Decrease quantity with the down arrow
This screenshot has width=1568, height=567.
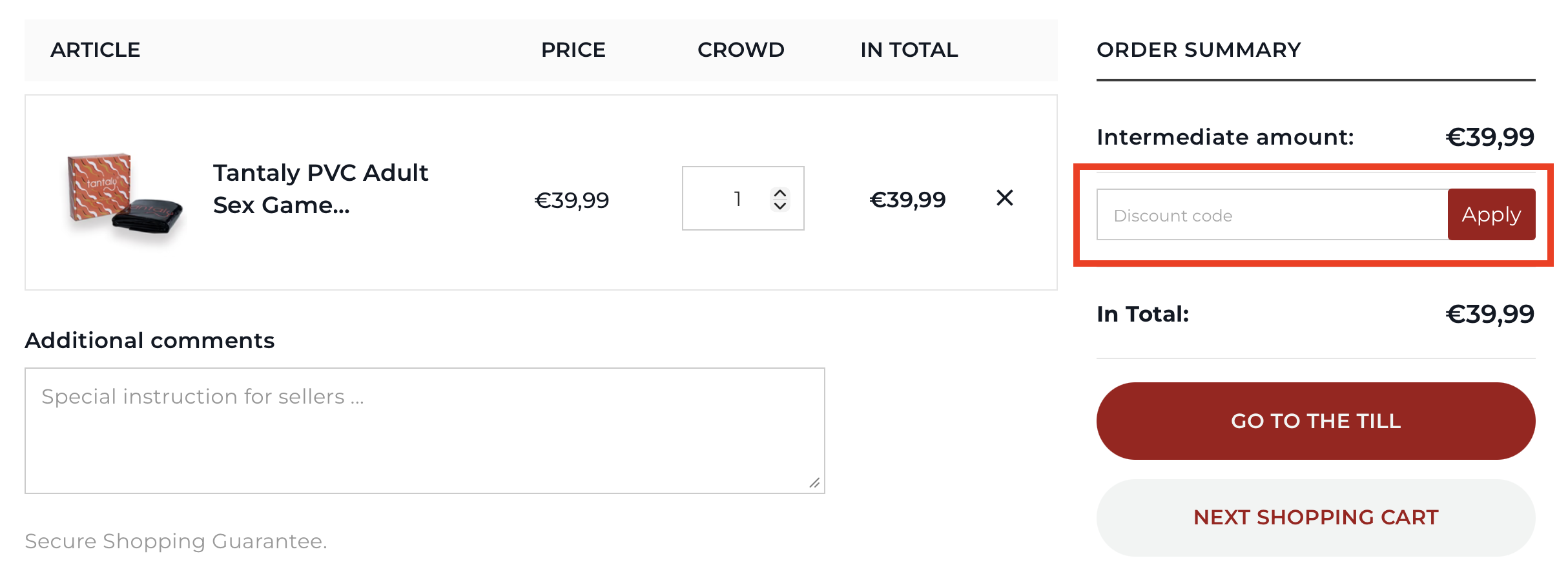(x=780, y=205)
